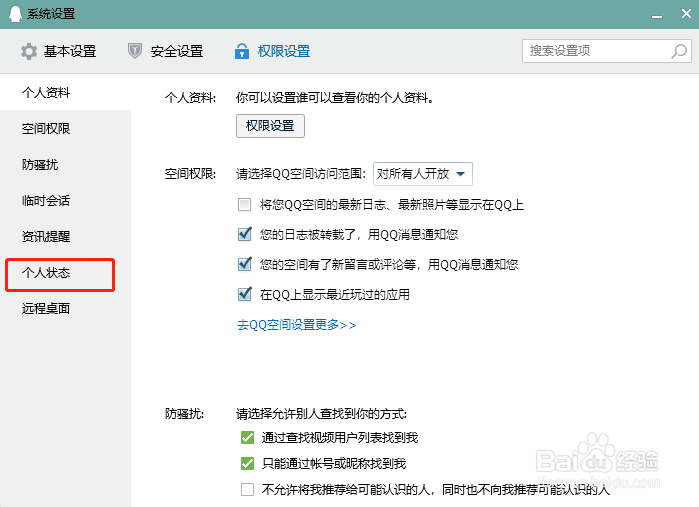Open the 去QQ空间设置更多>> link
The width and height of the screenshot is (699, 507).
[x=296, y=325]
